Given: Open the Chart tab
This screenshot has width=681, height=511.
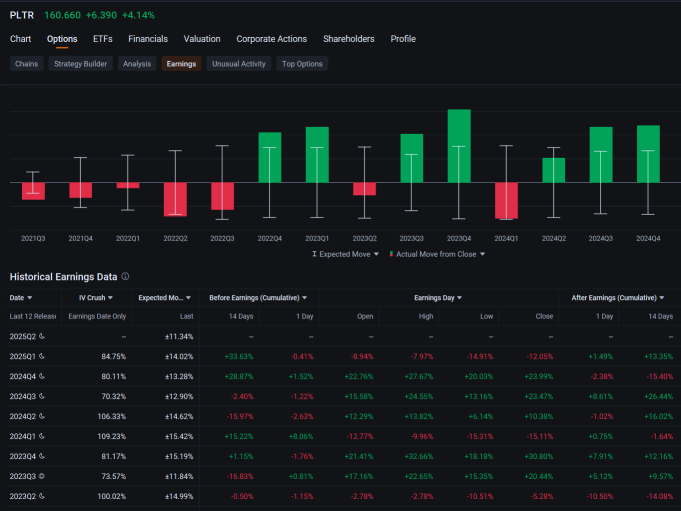Looking at the screenshot, I should [x=20, y=39].
